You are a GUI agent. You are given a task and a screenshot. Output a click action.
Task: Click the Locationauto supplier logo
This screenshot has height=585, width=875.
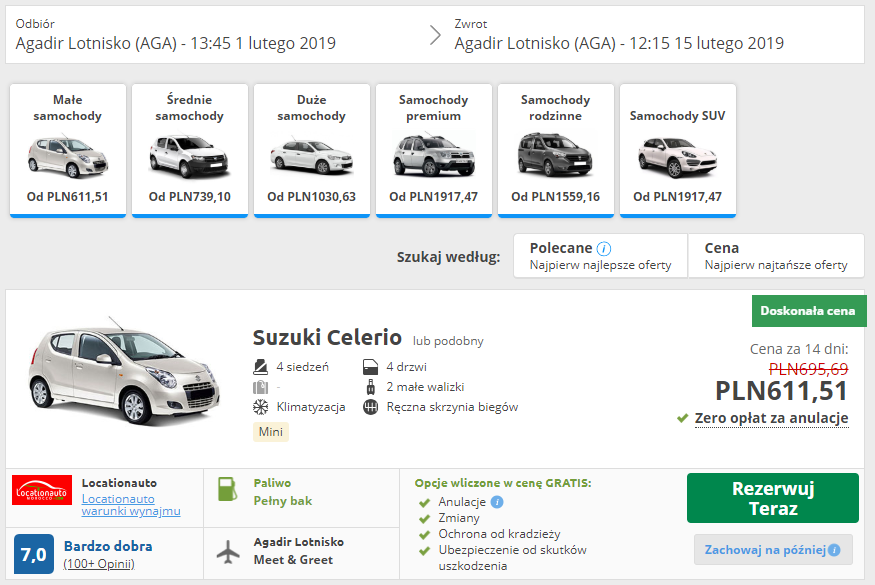42,491
